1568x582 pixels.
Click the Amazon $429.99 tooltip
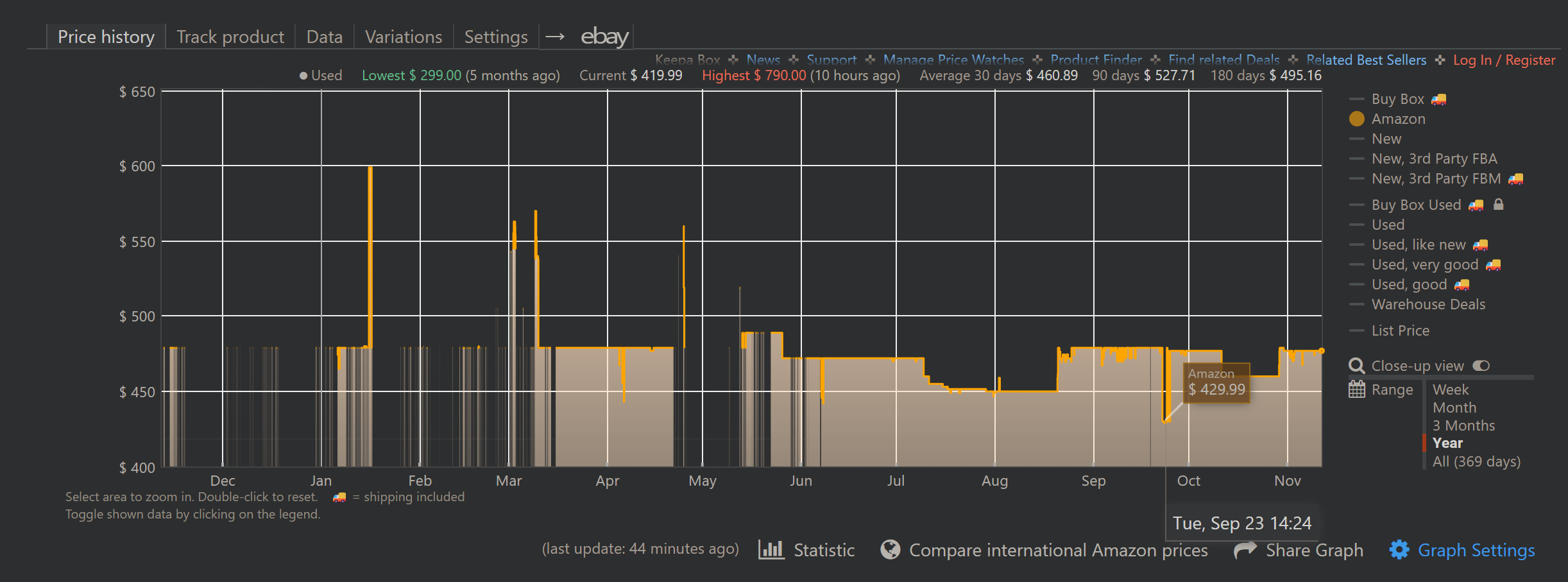pos(1216,382)
